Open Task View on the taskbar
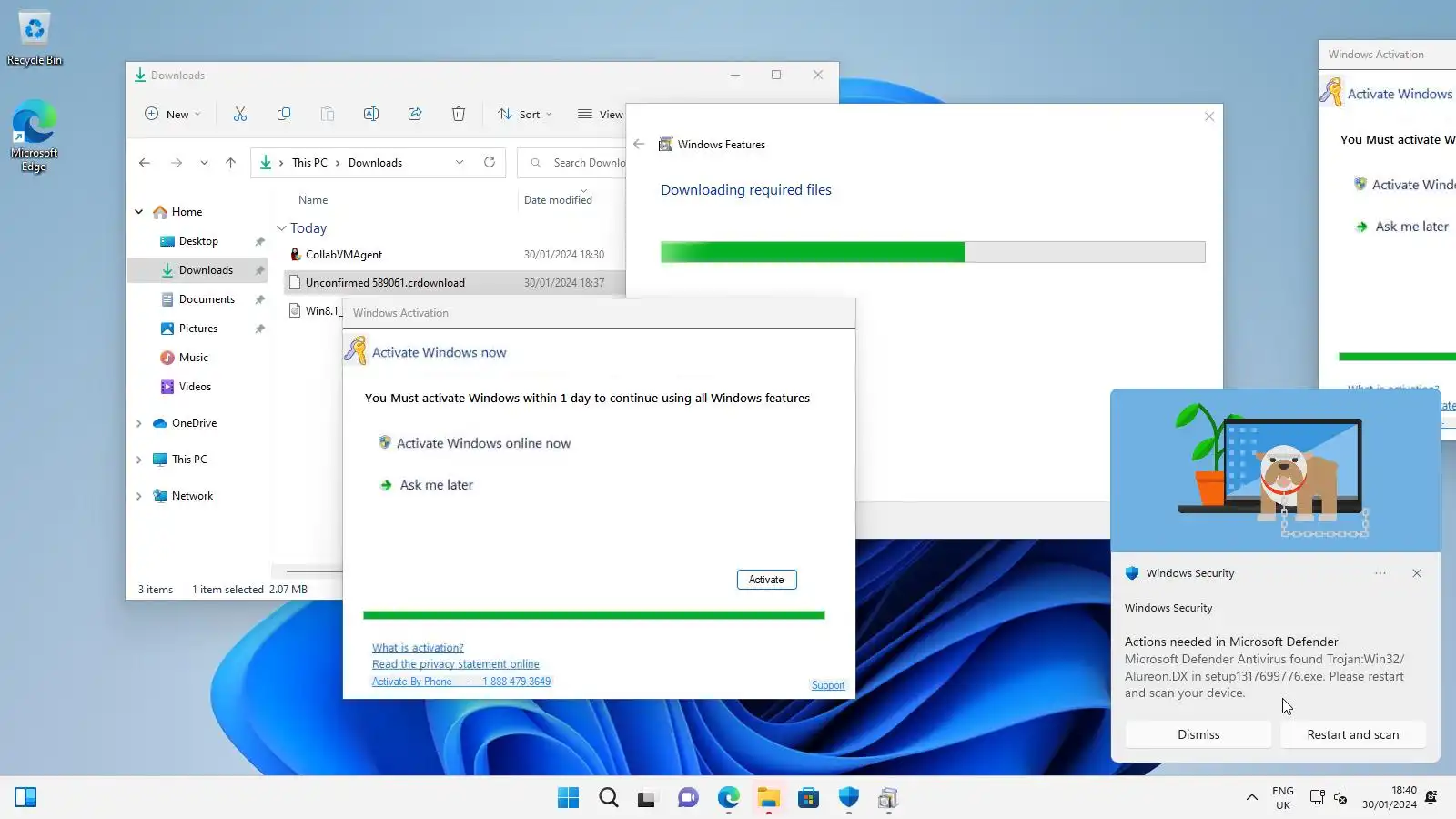The image size is (1456, 819). (647, 798)
